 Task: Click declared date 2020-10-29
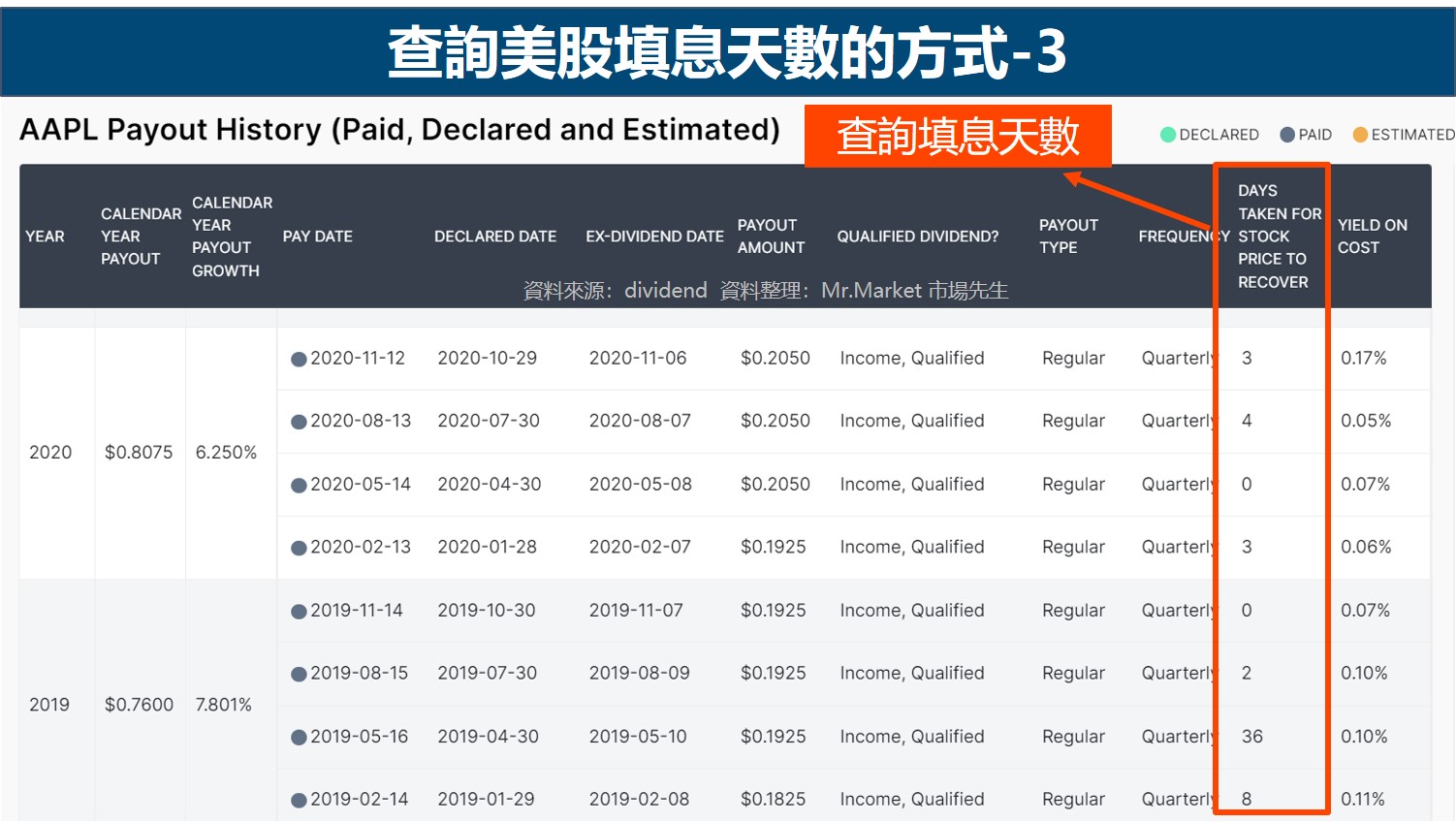[x=487, y=359]
